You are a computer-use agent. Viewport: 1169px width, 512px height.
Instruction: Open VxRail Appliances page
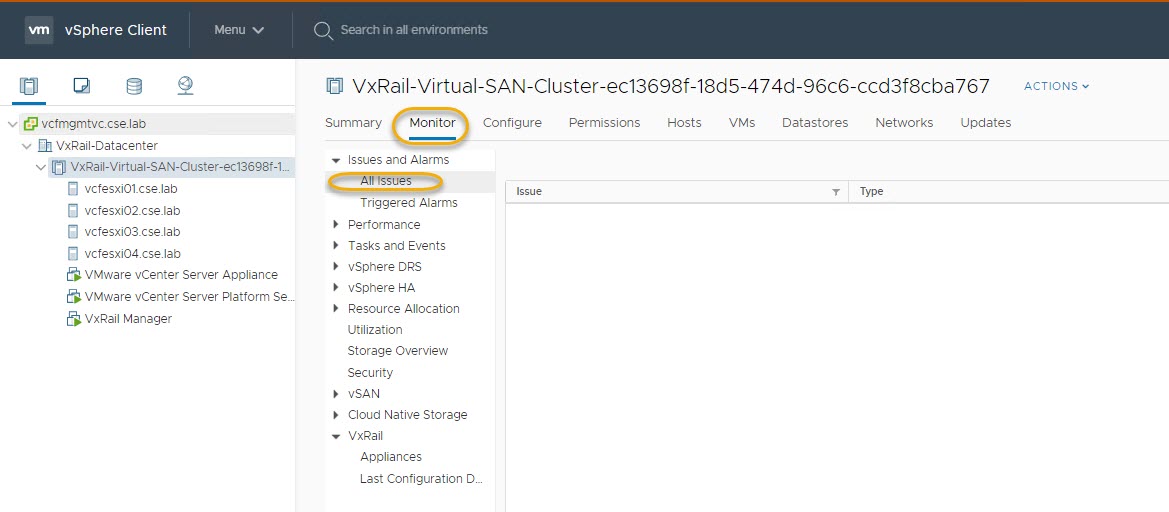(390, 457)
